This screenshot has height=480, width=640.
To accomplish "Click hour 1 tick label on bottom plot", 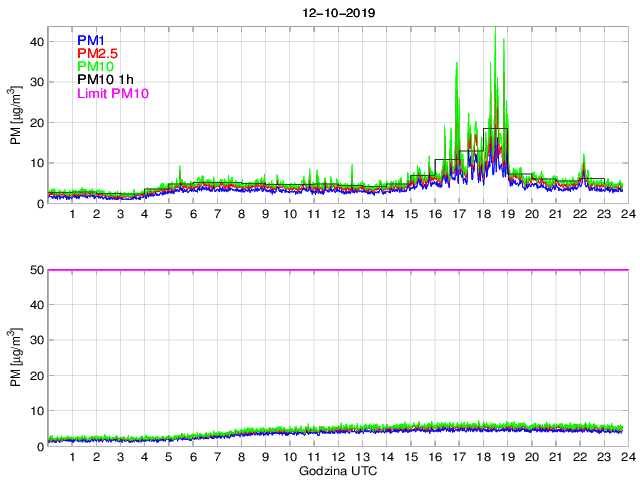I will (73, 457).
